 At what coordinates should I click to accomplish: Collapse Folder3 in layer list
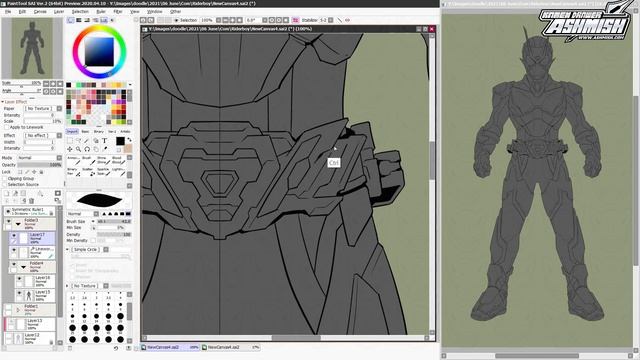18,224
